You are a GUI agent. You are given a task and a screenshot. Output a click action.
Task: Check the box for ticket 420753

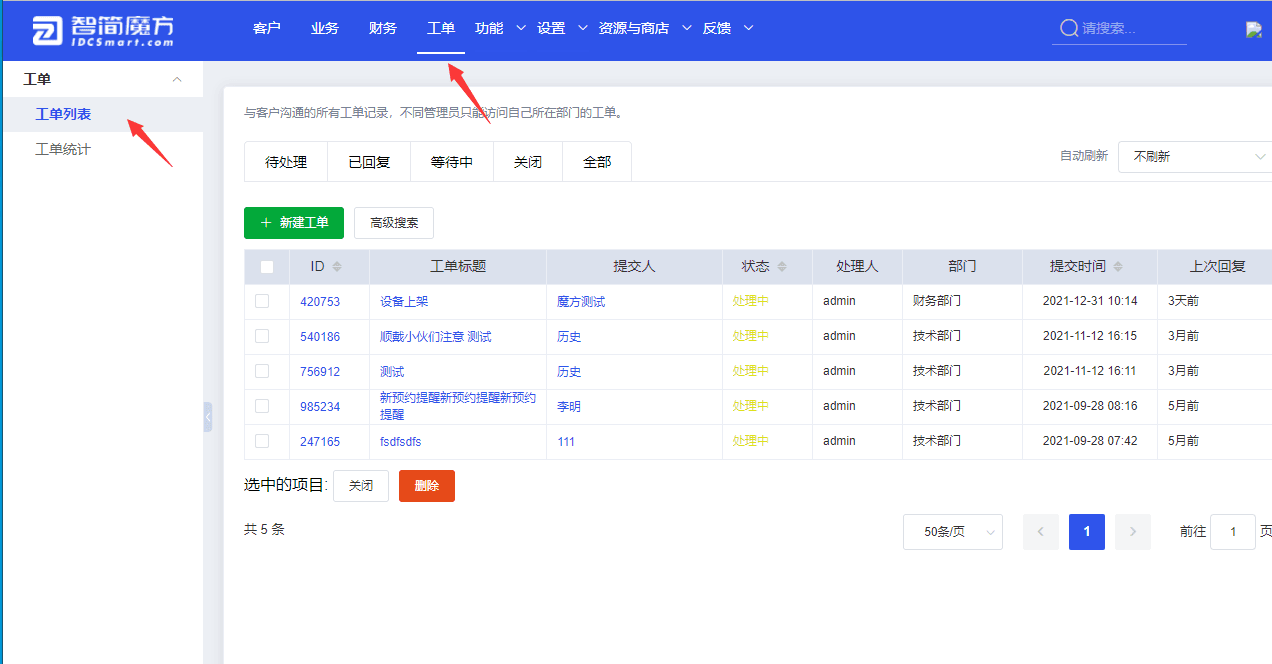click(262, 301)
